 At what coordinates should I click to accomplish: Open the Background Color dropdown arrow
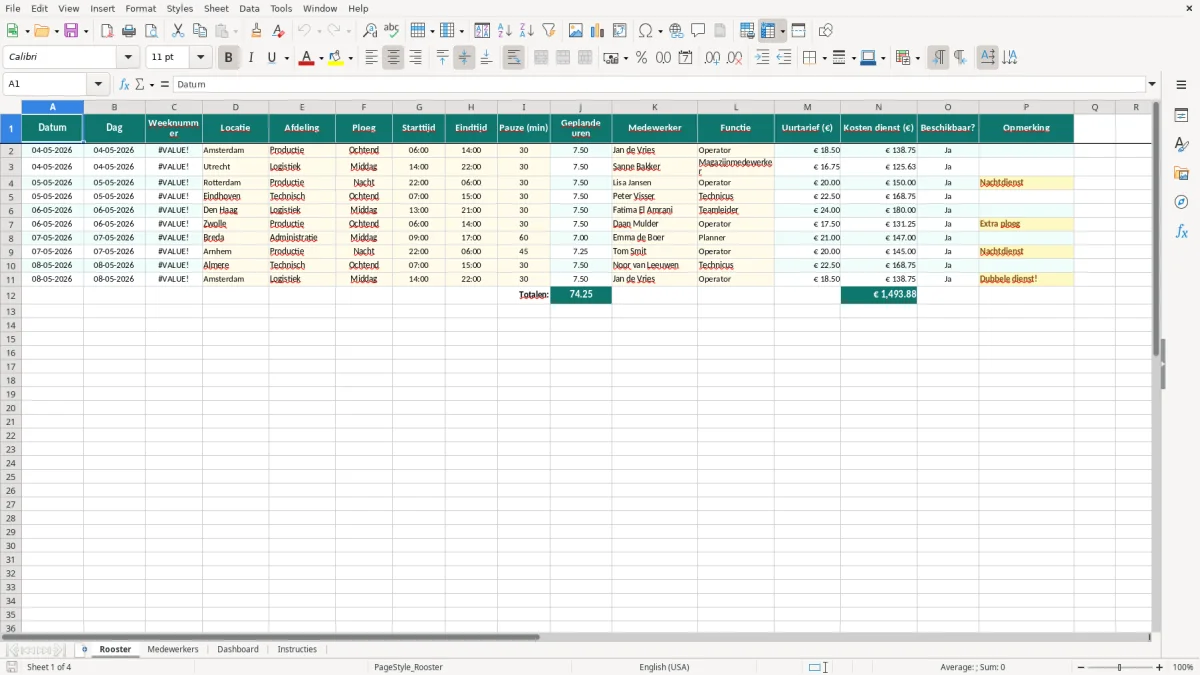tap(351, 58)
